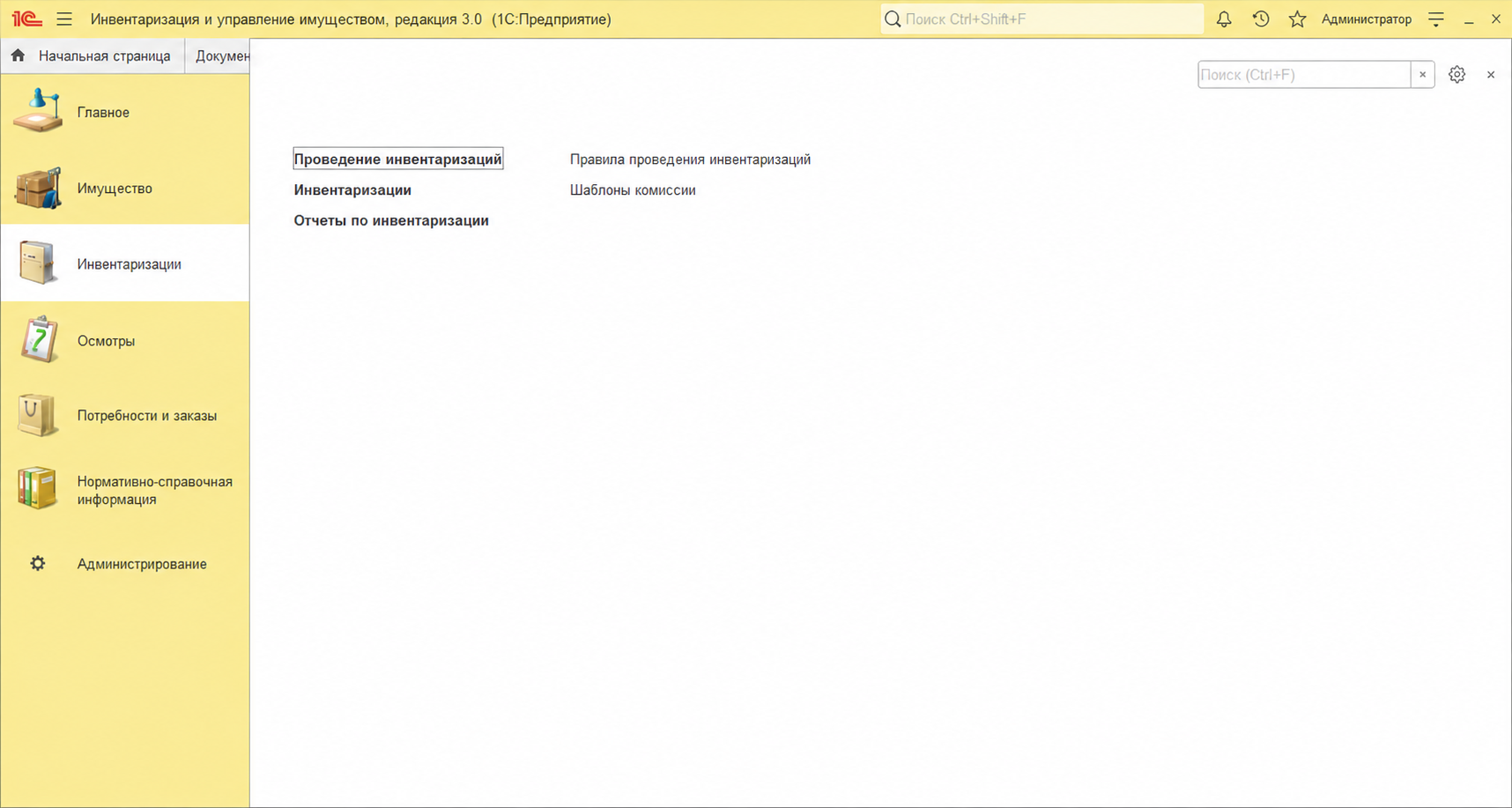
Task: Close the section function panel
Action: 1491,75
